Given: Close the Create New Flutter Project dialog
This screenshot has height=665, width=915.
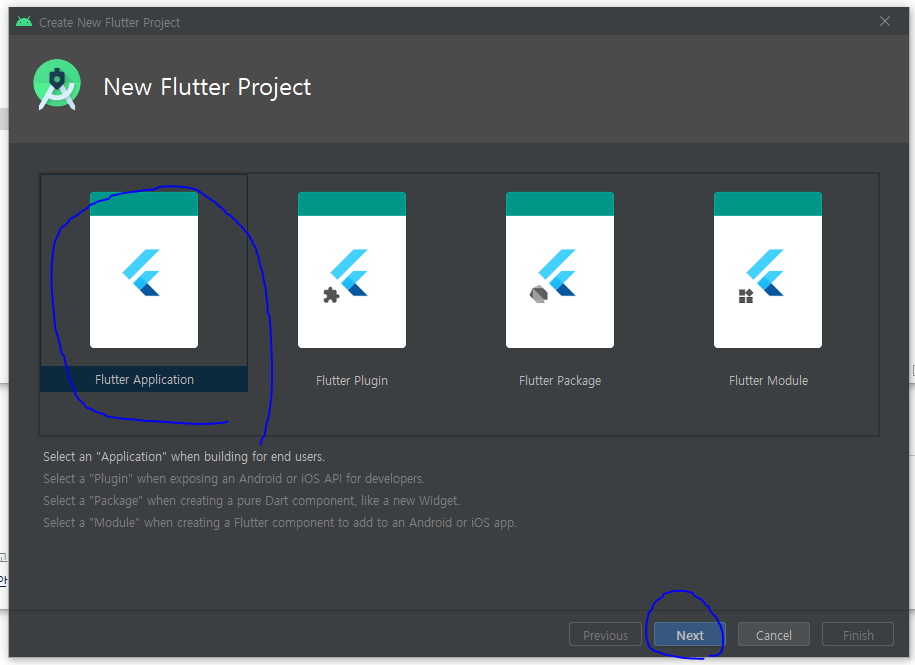Looking at the screenshot, I should point(885,22).
